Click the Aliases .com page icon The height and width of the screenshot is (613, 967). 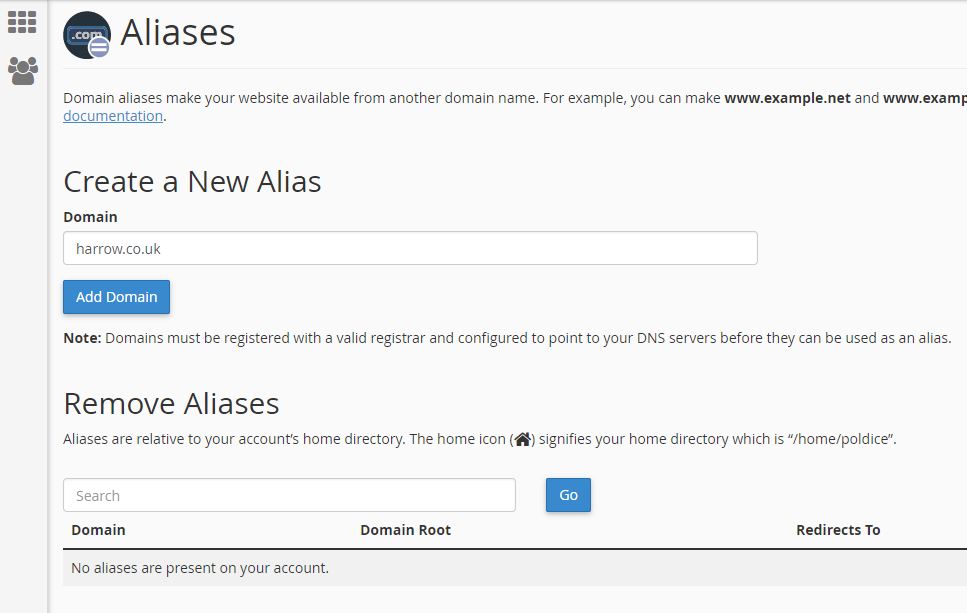[x=87, y=35]
